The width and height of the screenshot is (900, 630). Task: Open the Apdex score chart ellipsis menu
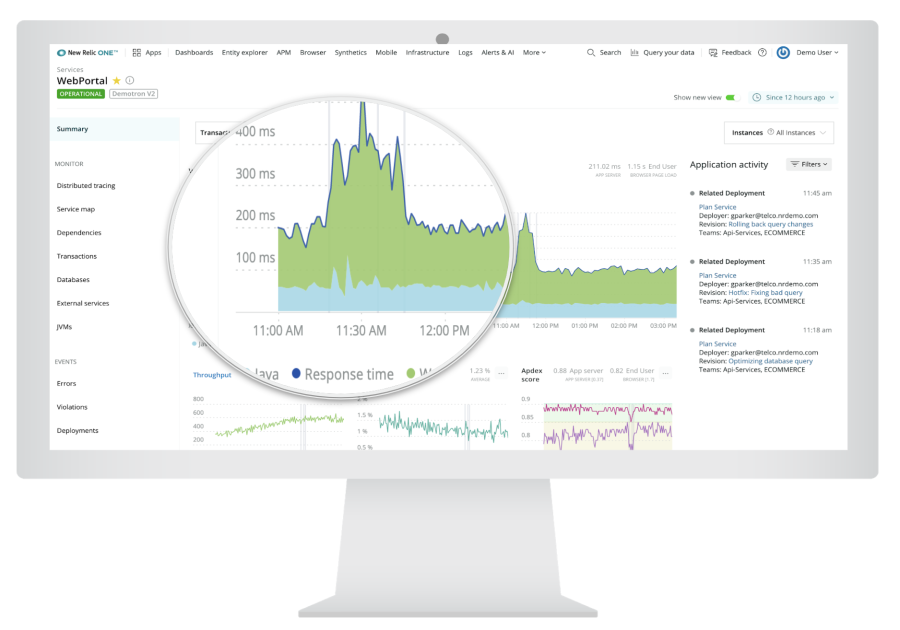point(665,373)
